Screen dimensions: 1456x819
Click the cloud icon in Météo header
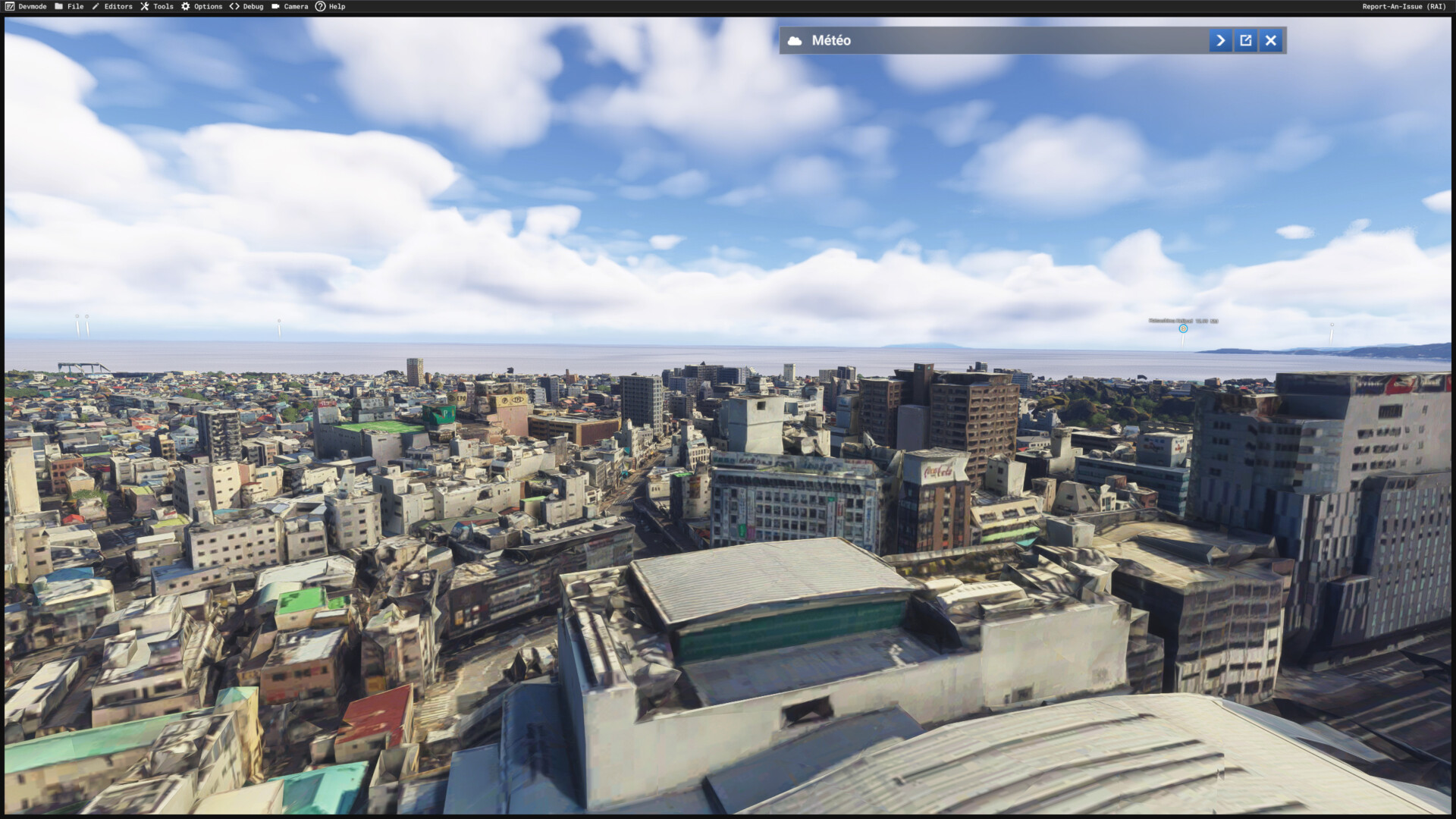795,41
